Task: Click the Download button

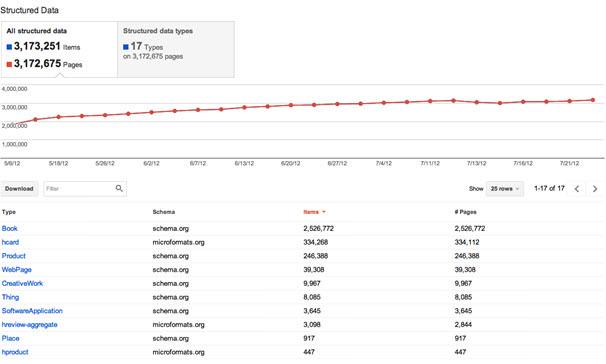Action: [x=19, y=189]
